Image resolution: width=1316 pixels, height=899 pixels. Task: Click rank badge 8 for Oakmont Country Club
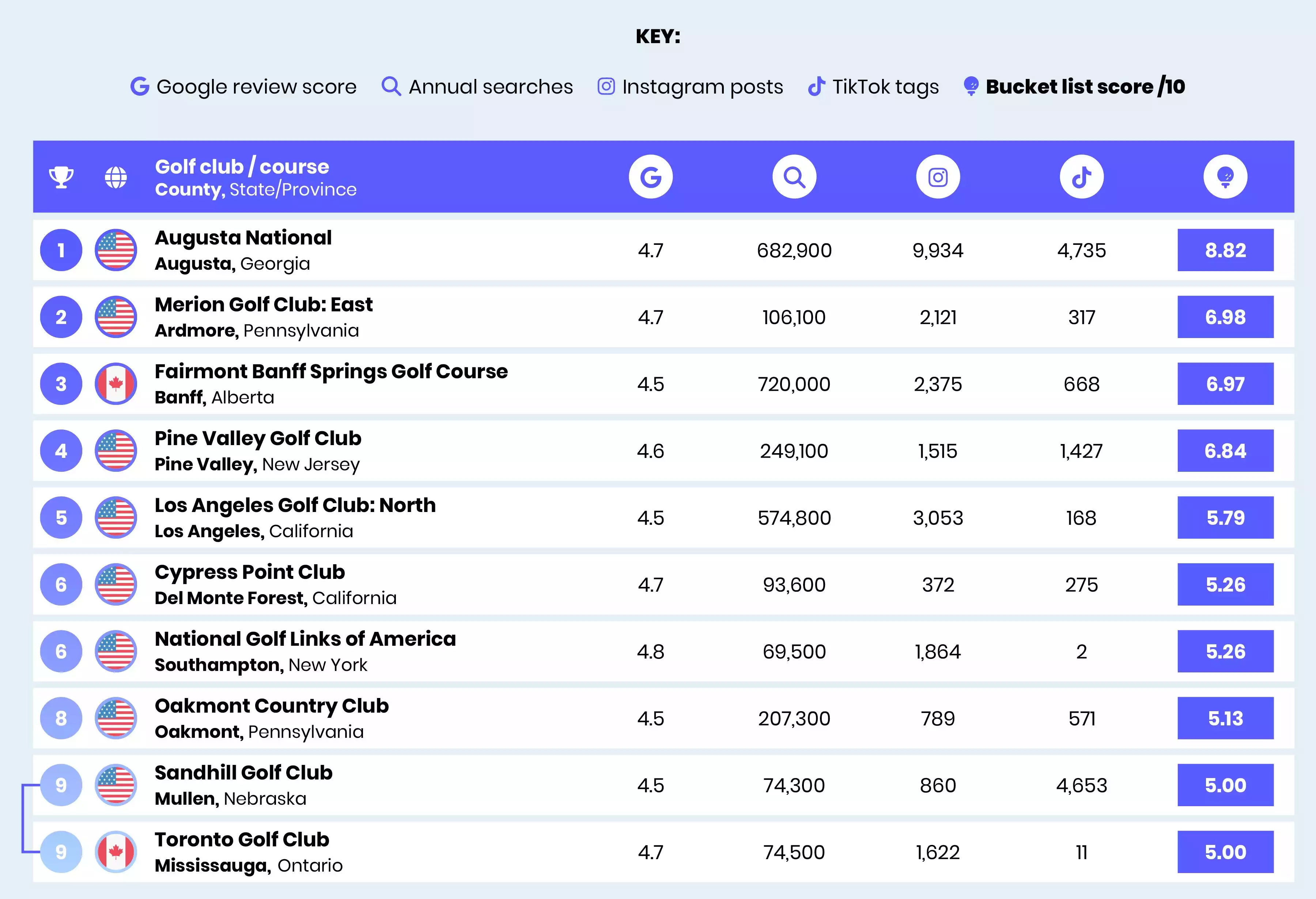pos(61,718)
